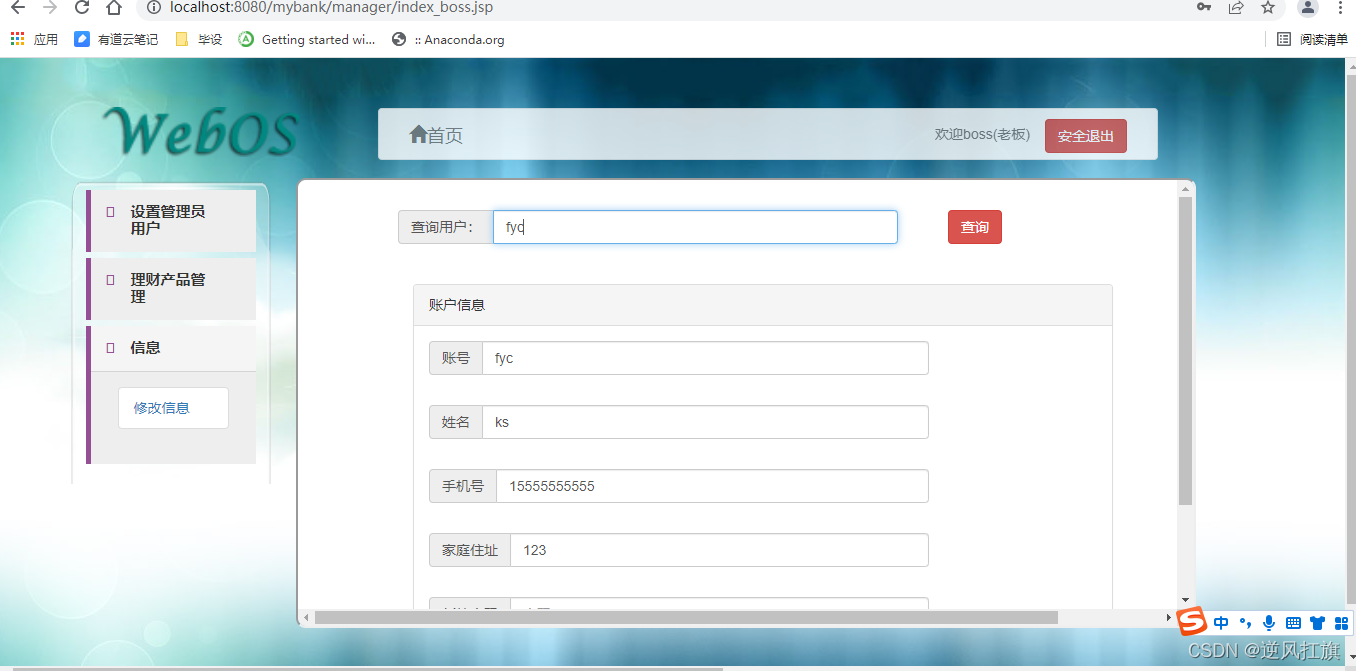Viewport: 1356px width, 671px height.
Task: Switch Sogou input between Chinese and English
Action: pos(1221,622)
